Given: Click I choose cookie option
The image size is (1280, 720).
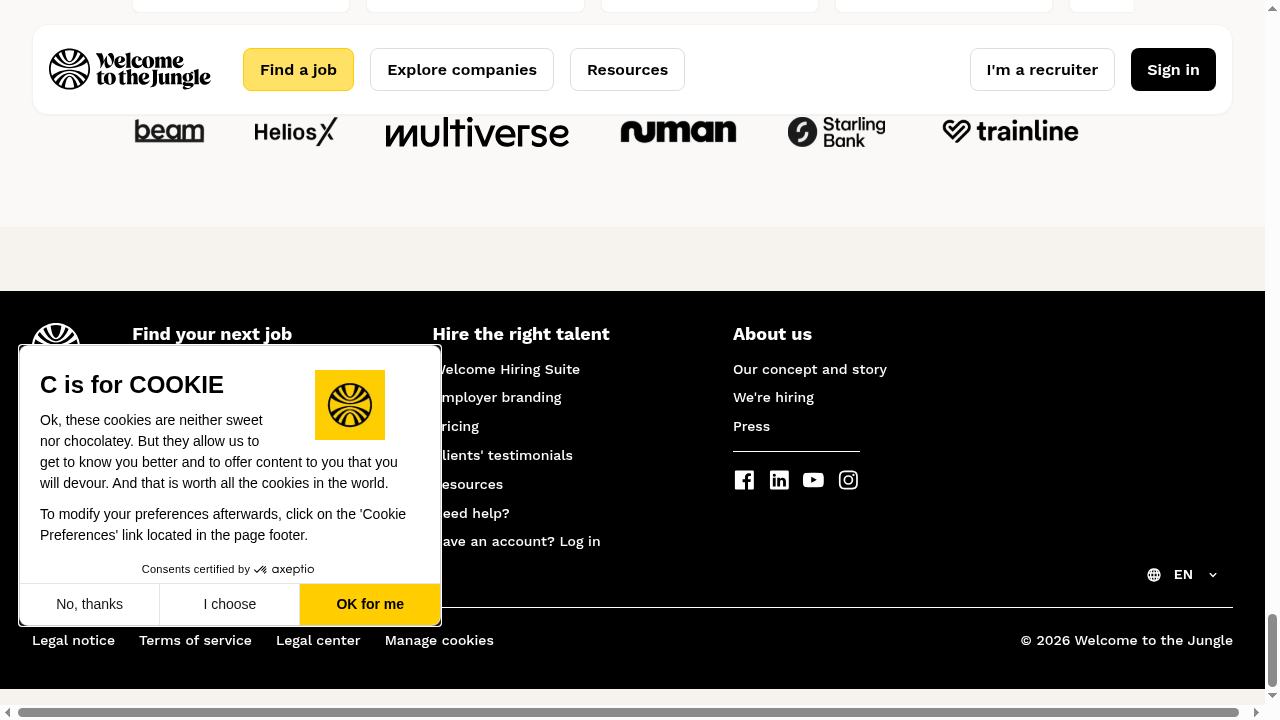Looking at the screenshot, I should 230,604.
